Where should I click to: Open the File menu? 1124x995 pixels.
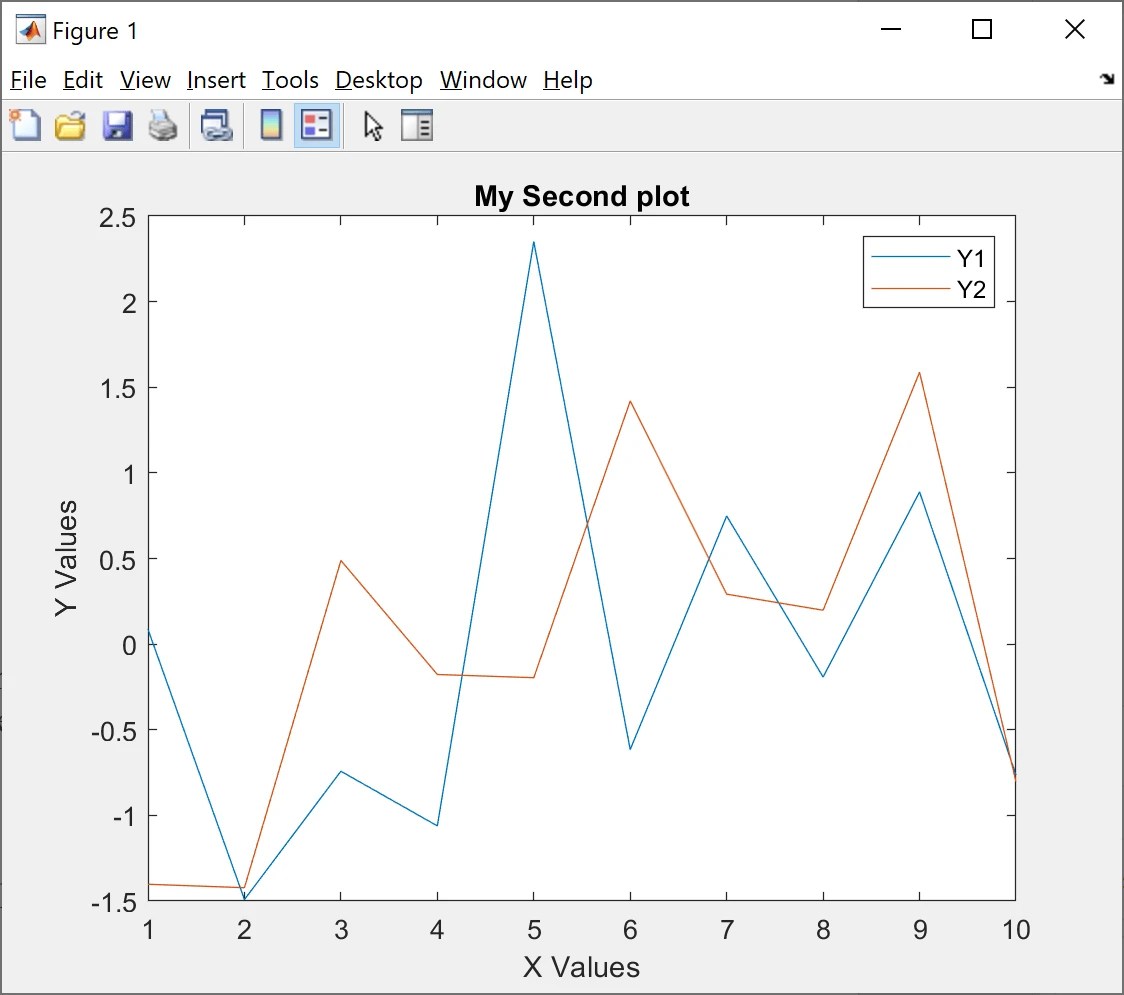tap(27, 80)
